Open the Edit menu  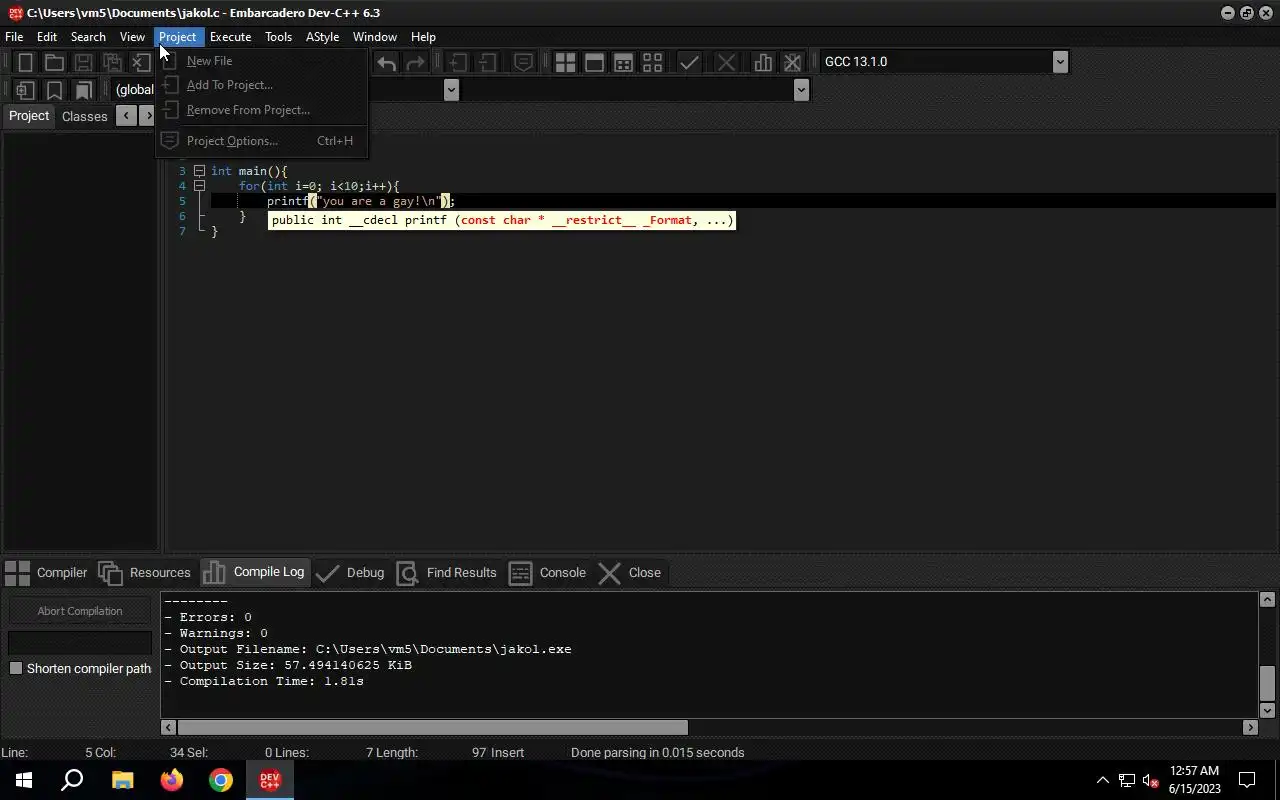[x=47, y=37]
